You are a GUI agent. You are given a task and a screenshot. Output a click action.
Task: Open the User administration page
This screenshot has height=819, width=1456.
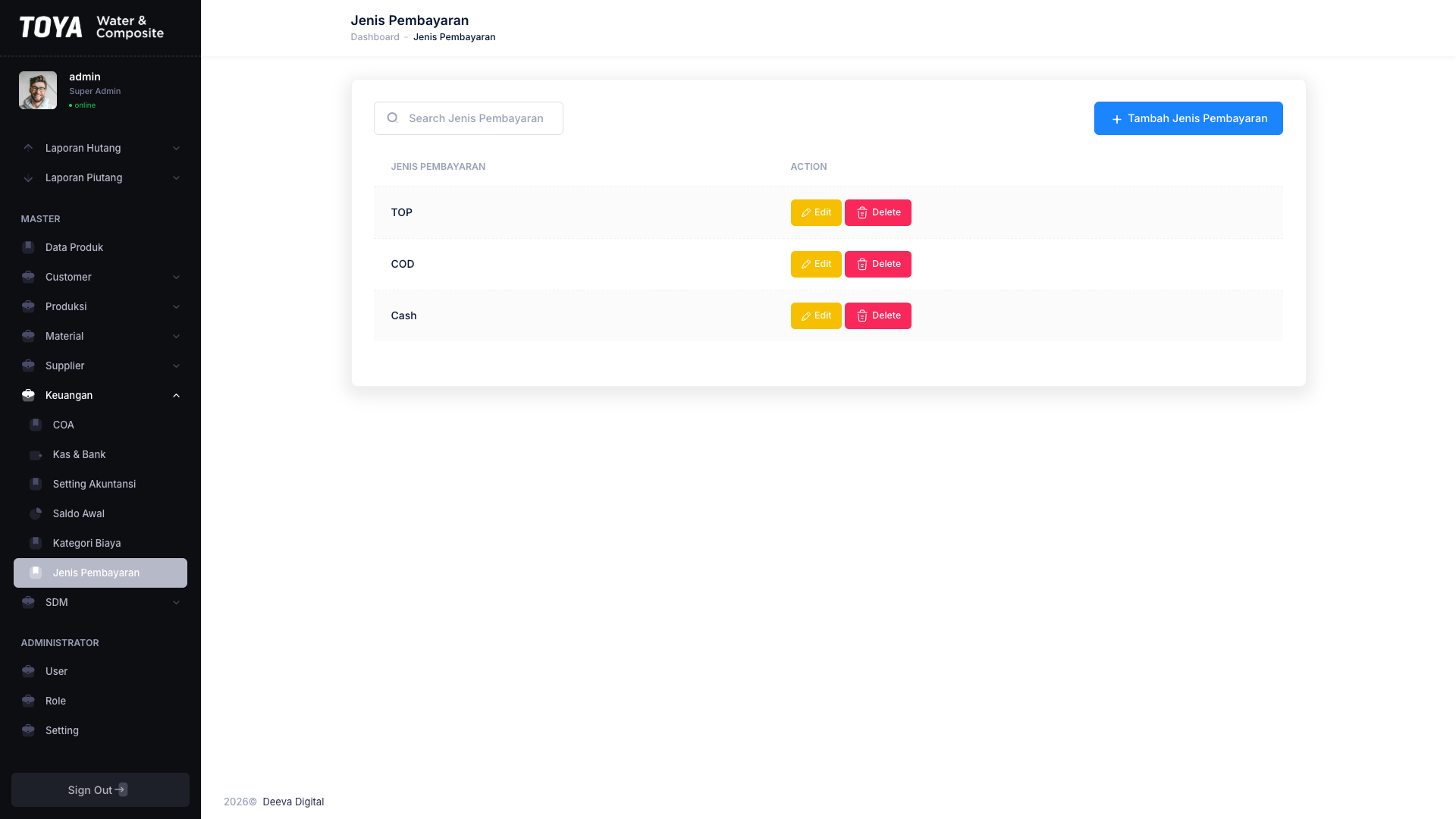pos(100,671)
